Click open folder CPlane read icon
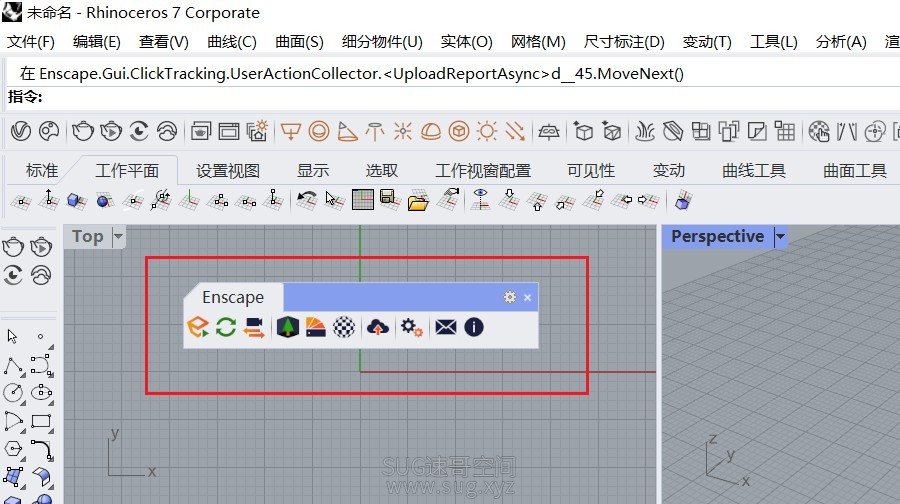This screenshot has width=900, height=504. tap(418, 200)
